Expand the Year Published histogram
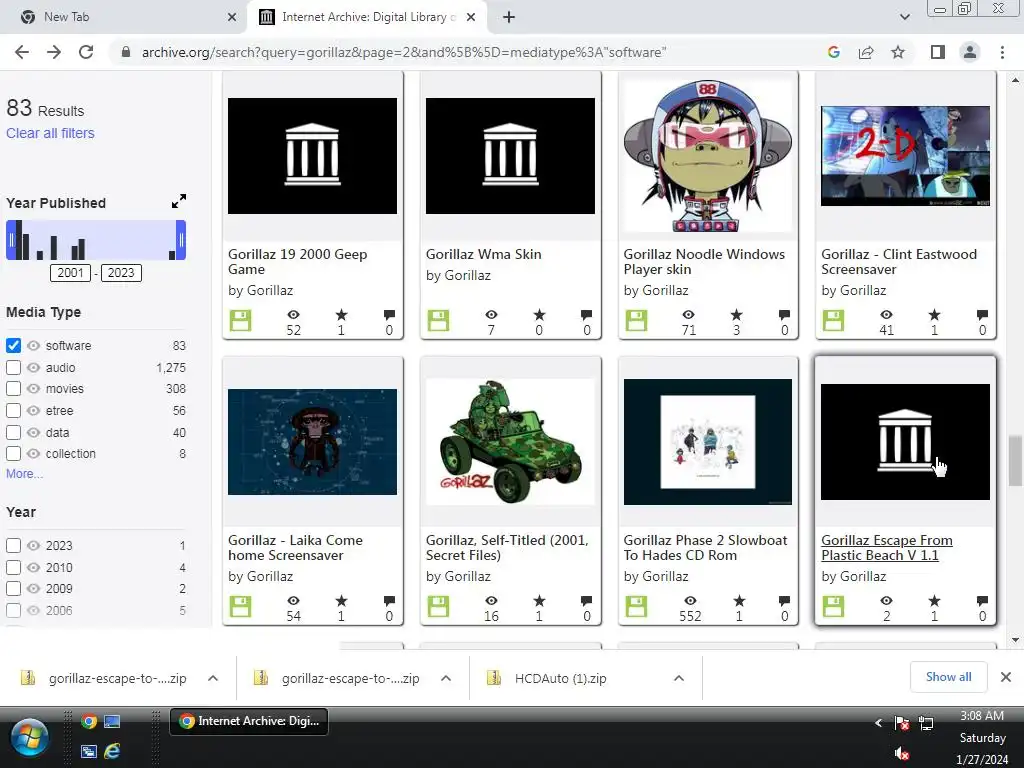Viewport: 1024px width, 768px height. pyautogui.click(x=179, y=201)
